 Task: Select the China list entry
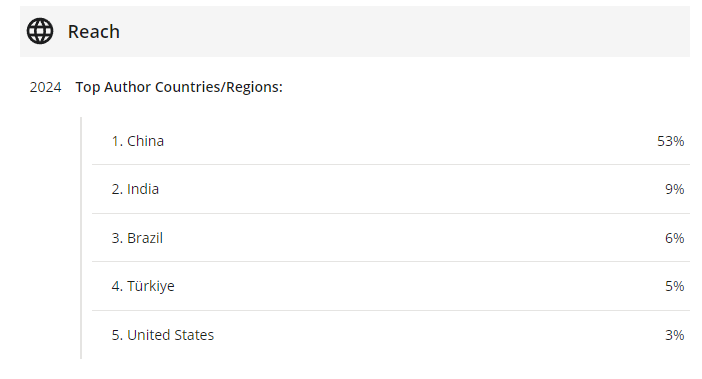pyautogui.click(x=391, y=141)
